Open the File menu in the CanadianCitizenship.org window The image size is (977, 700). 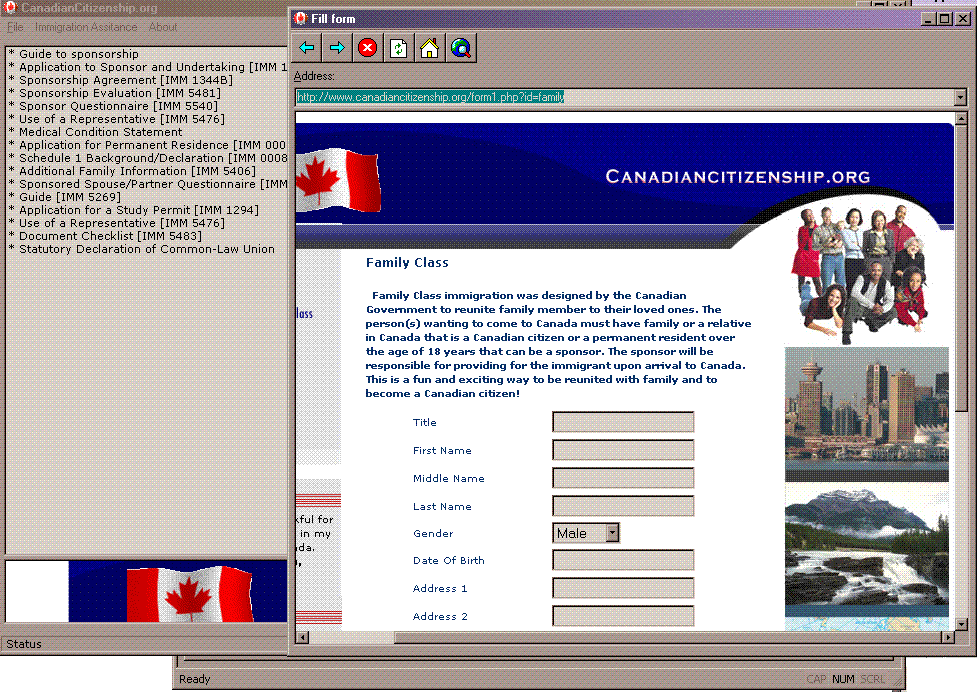click(x=16, y=27)
